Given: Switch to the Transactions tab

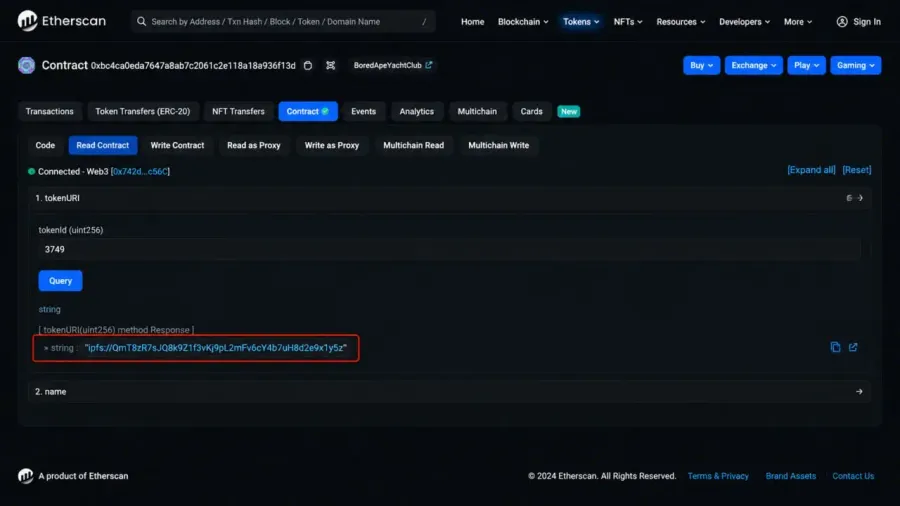Looking at the screenshot, I should [x=49, y=111].
